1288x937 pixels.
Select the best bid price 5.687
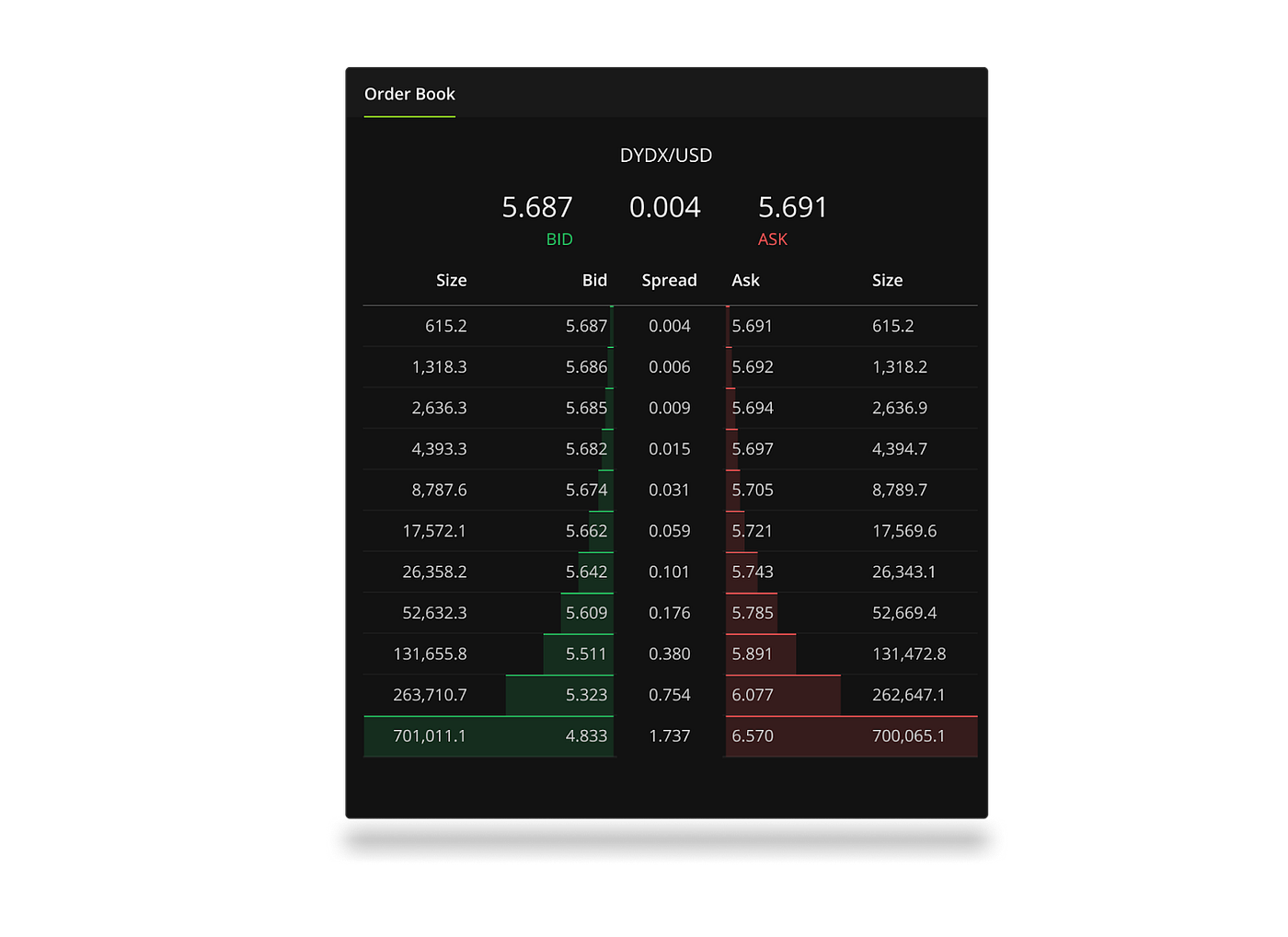(x=537, y=206)
